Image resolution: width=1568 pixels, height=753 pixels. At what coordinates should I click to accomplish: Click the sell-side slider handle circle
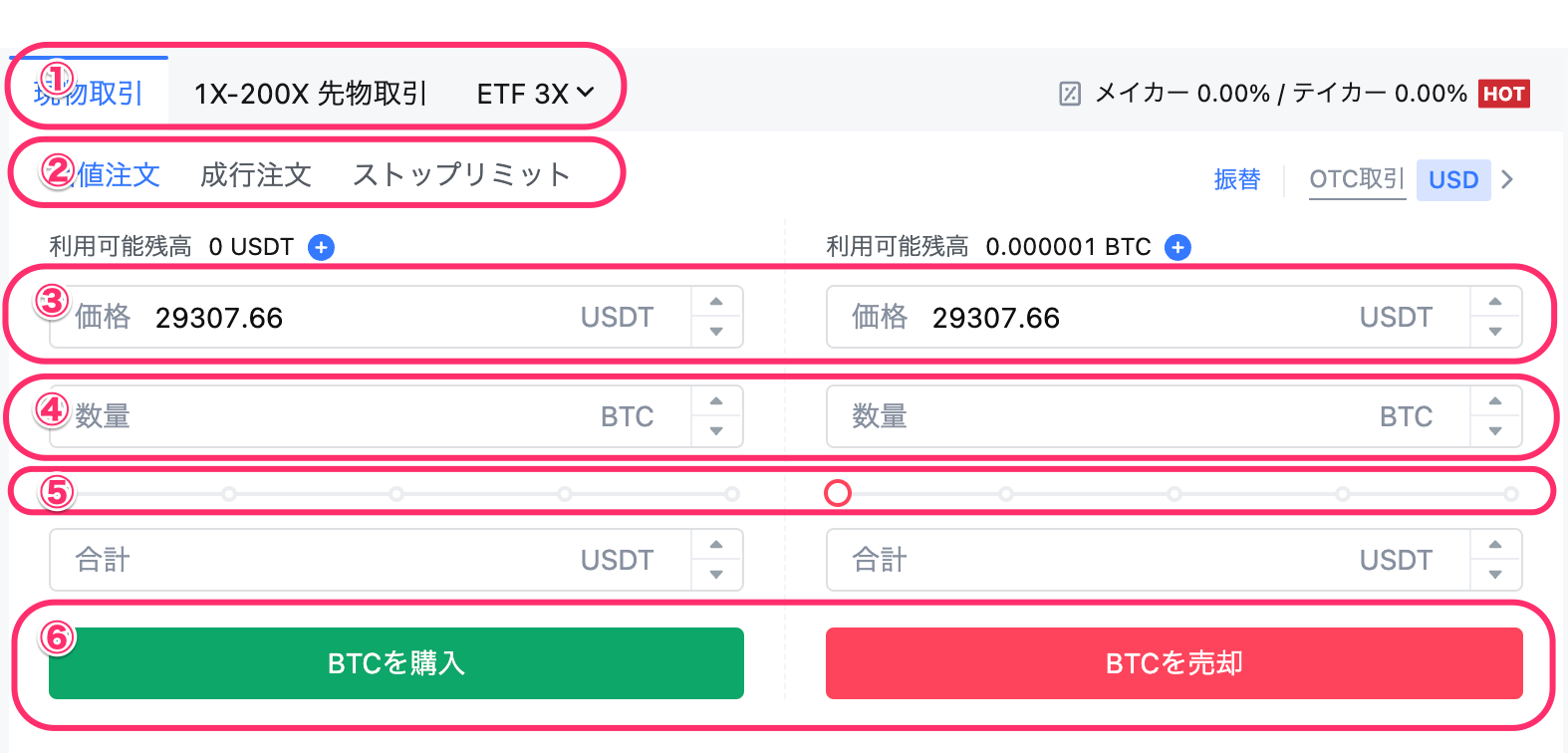(838, 493)
